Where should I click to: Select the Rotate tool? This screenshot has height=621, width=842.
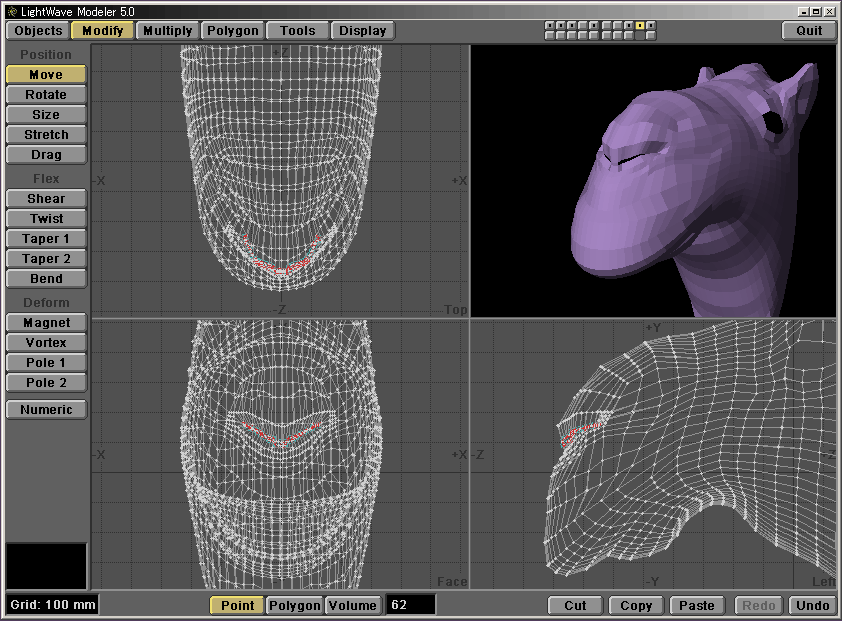pos(46,95)
